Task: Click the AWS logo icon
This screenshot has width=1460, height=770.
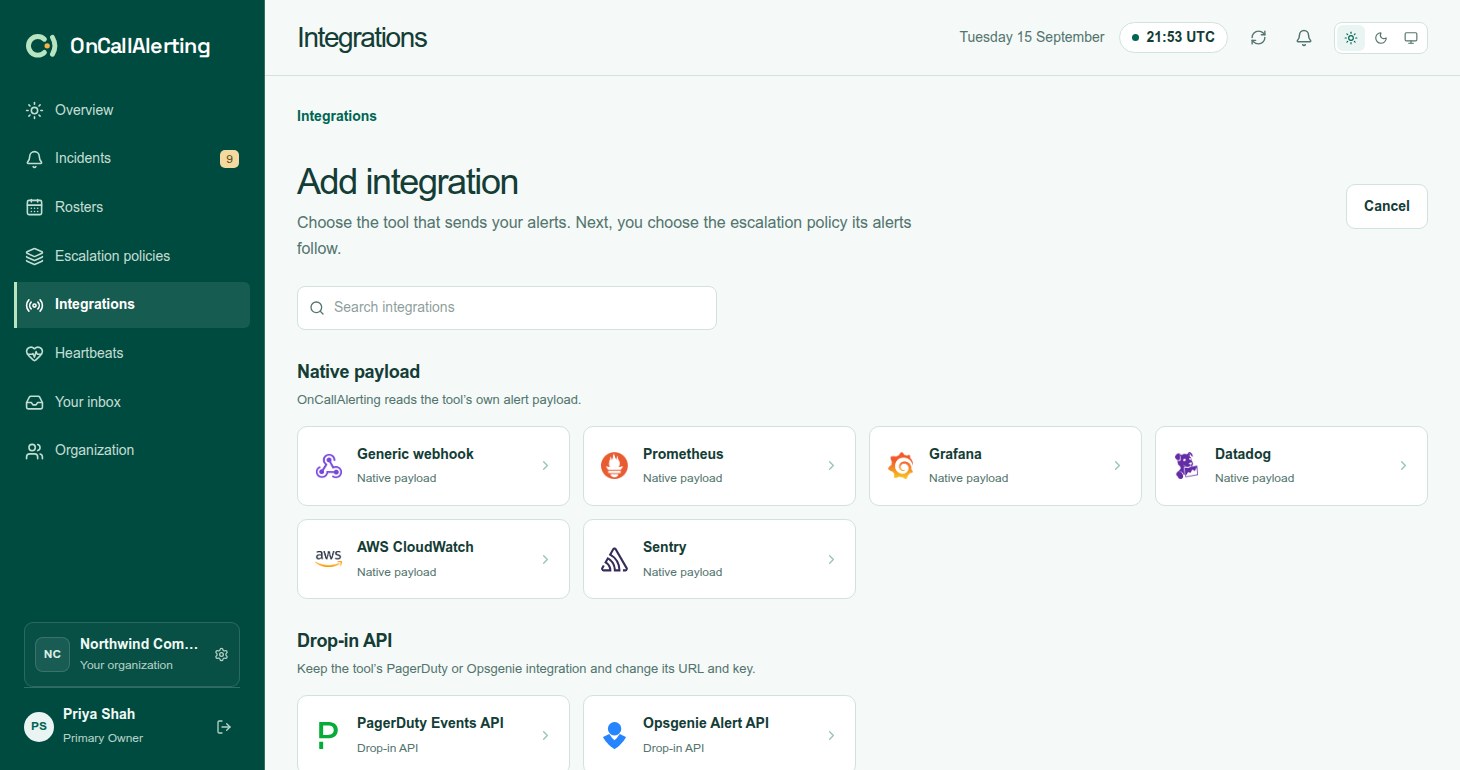Action: point(329,559)
